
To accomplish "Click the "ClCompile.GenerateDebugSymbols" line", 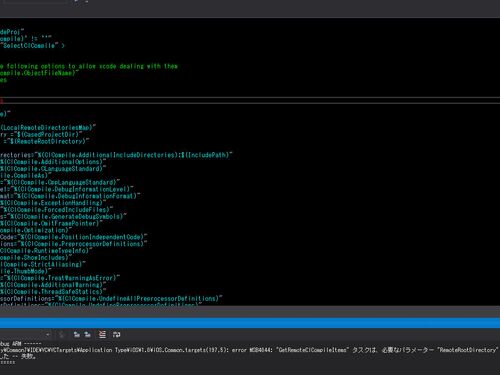I will [x=63, y=217].
